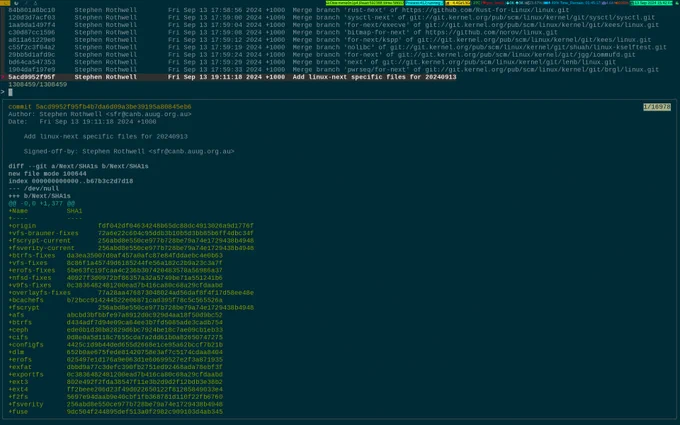Click the 1308459/1308459 match counter
The height and width of the screenshot is (425, 680).
[38, 85]
